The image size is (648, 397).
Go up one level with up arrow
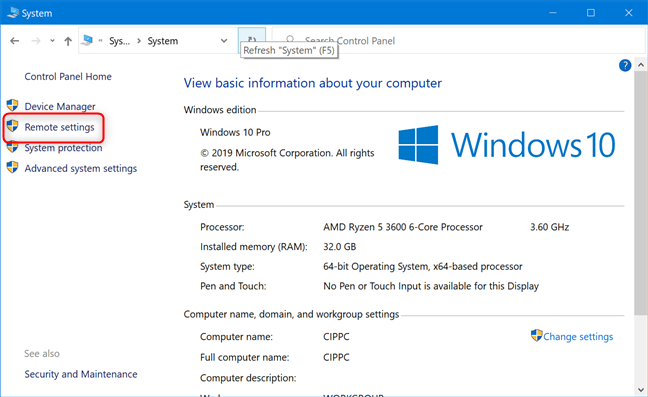pos(68,41)
